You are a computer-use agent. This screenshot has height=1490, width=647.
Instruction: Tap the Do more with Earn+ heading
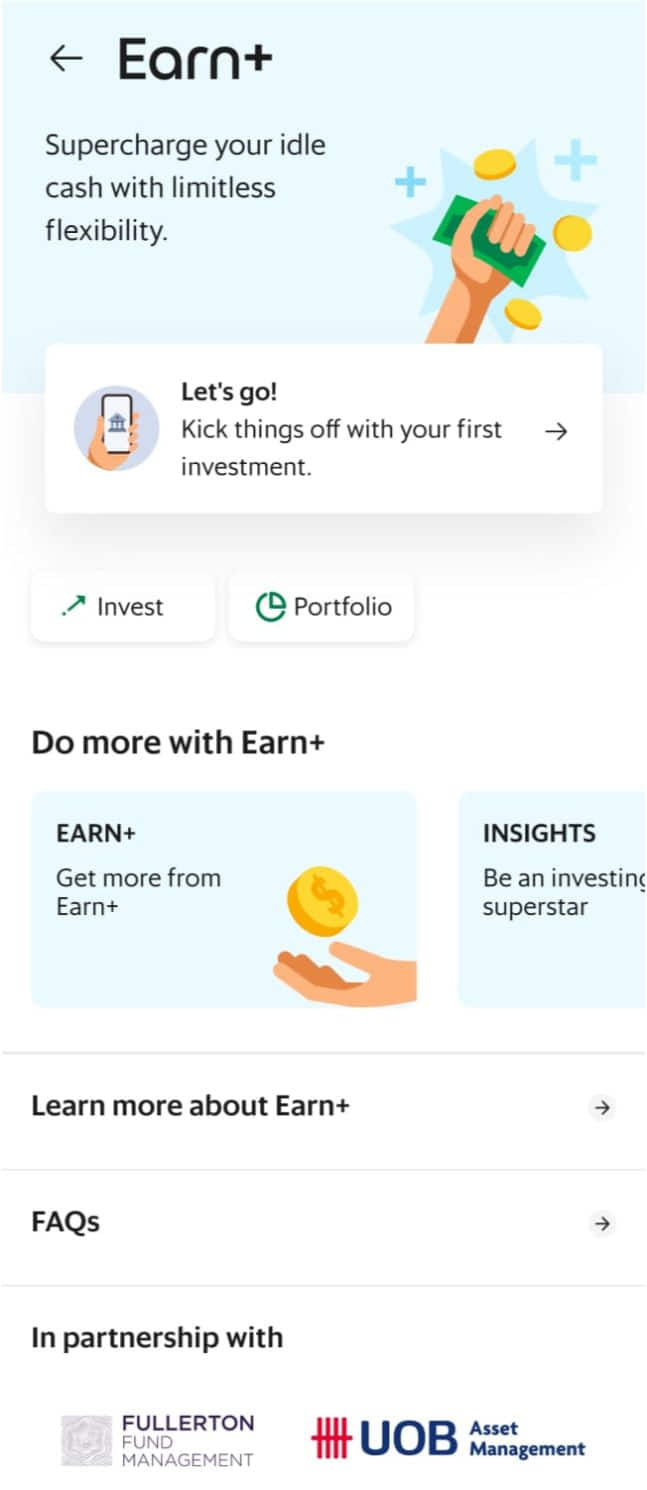[178, 743]
